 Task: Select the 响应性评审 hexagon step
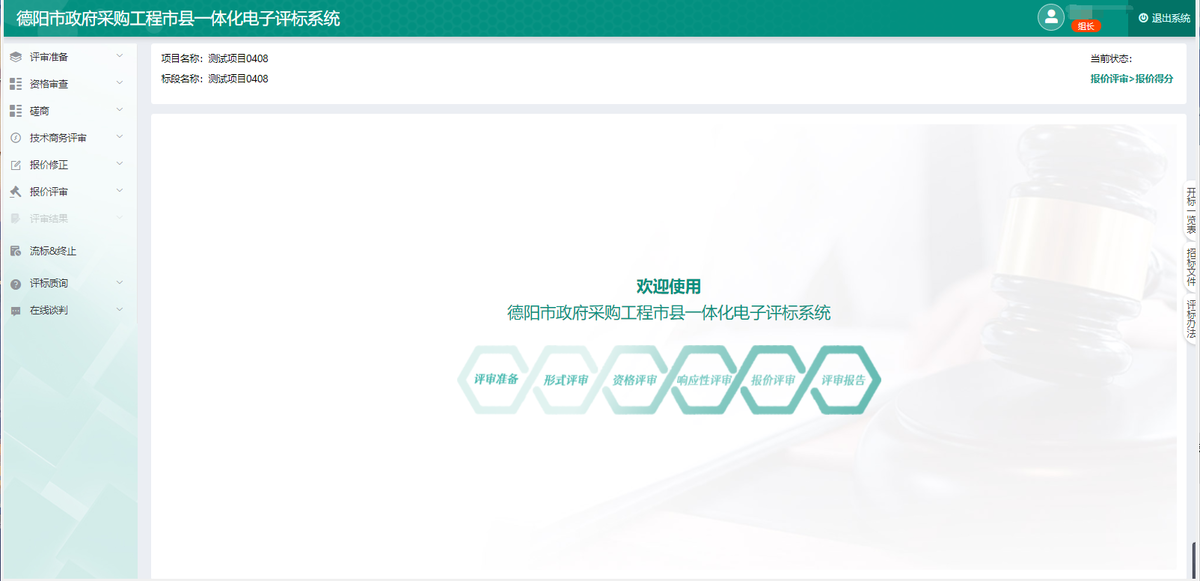[705, 380]
